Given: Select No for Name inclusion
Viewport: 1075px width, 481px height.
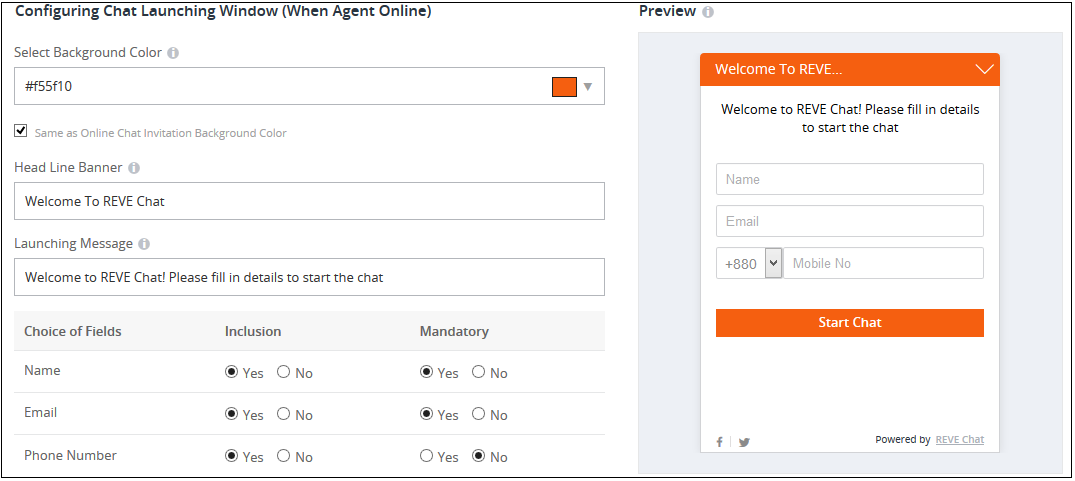Looking at the screenshot, I should 283,372.
